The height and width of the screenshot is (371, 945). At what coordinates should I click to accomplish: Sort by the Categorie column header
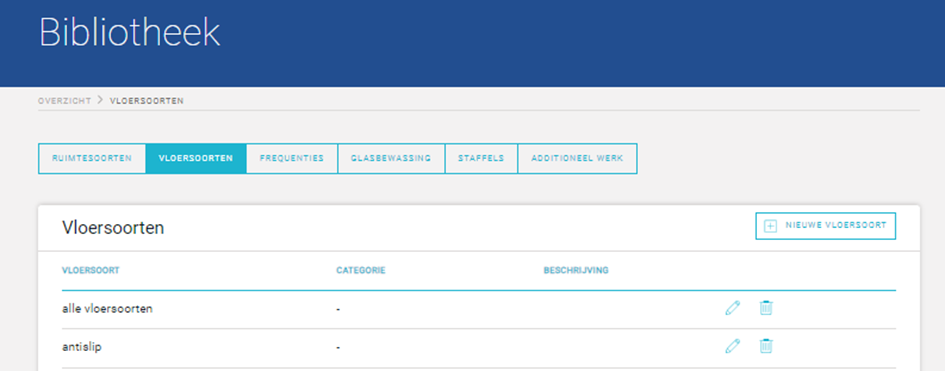pos(360,270)
